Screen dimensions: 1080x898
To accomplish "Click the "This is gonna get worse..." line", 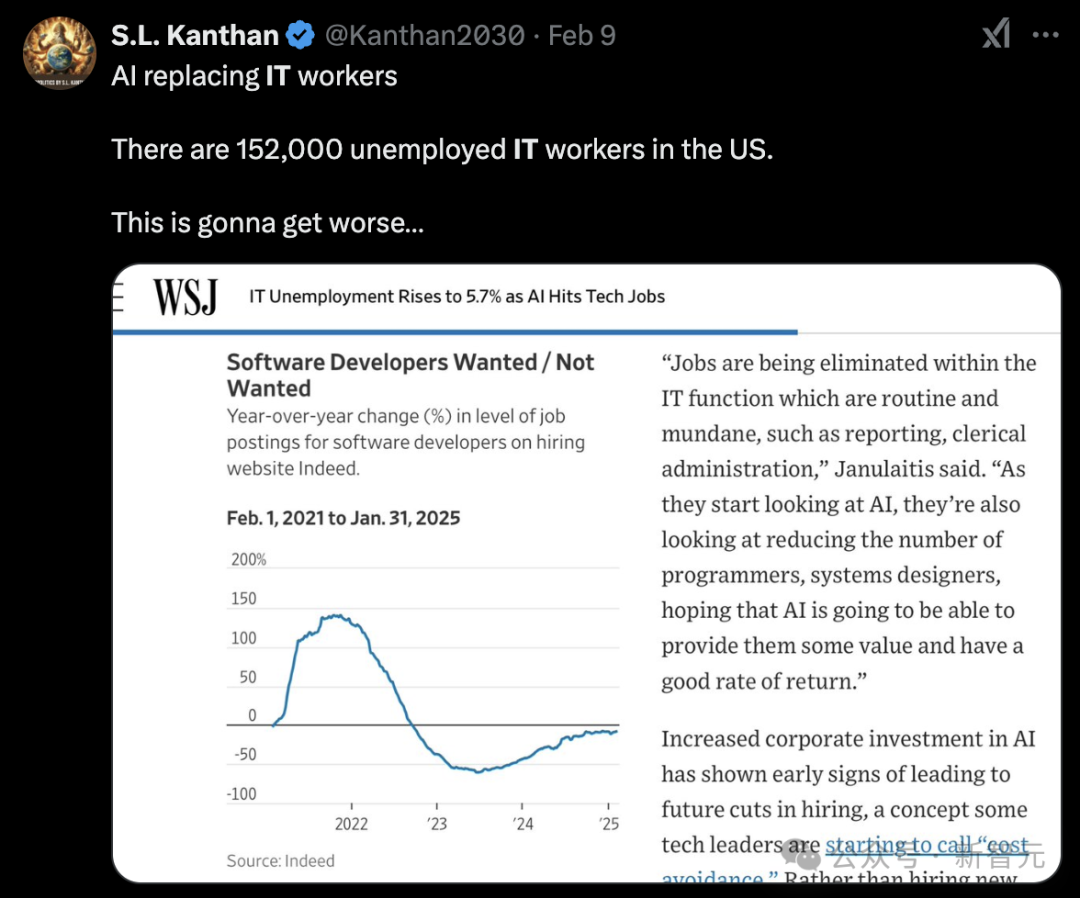I will (267, 222).
